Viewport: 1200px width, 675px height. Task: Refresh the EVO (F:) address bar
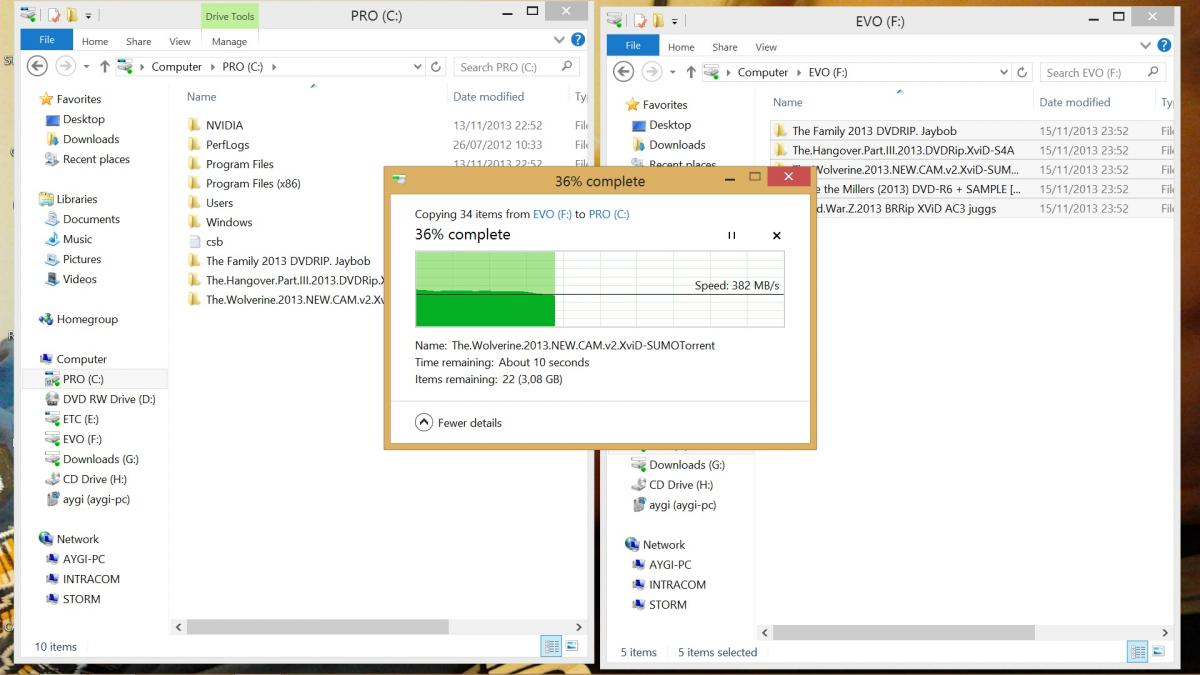1022,73
